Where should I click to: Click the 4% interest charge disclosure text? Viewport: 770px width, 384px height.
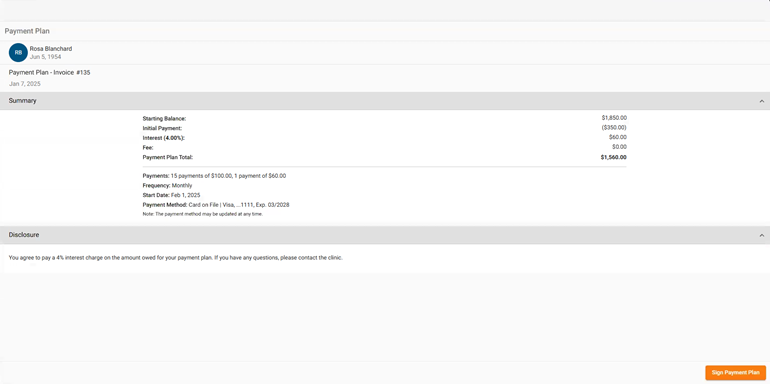tap(176, 258)
